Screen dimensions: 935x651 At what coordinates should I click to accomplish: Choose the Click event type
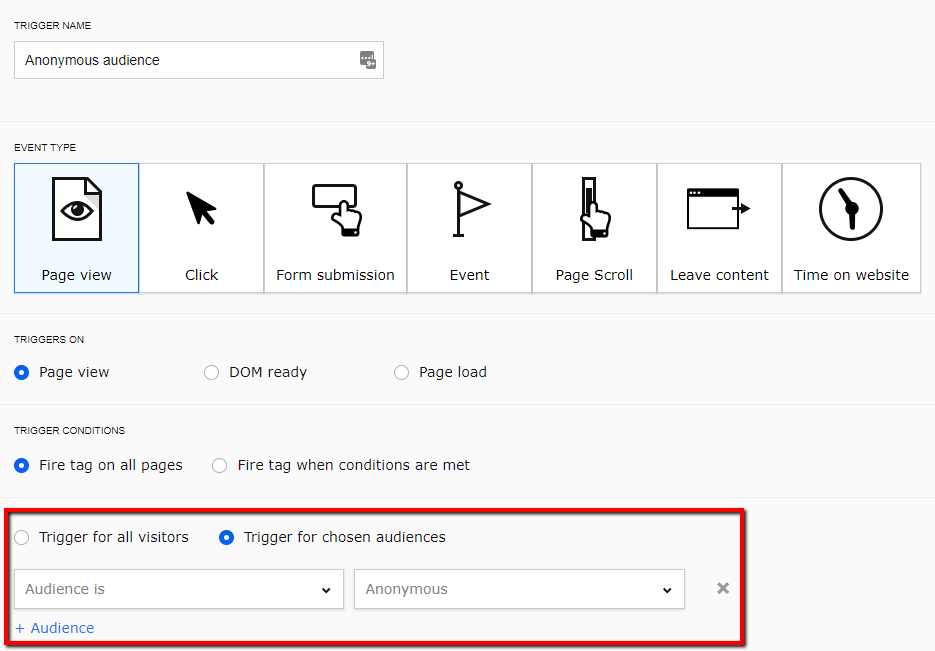201,228
